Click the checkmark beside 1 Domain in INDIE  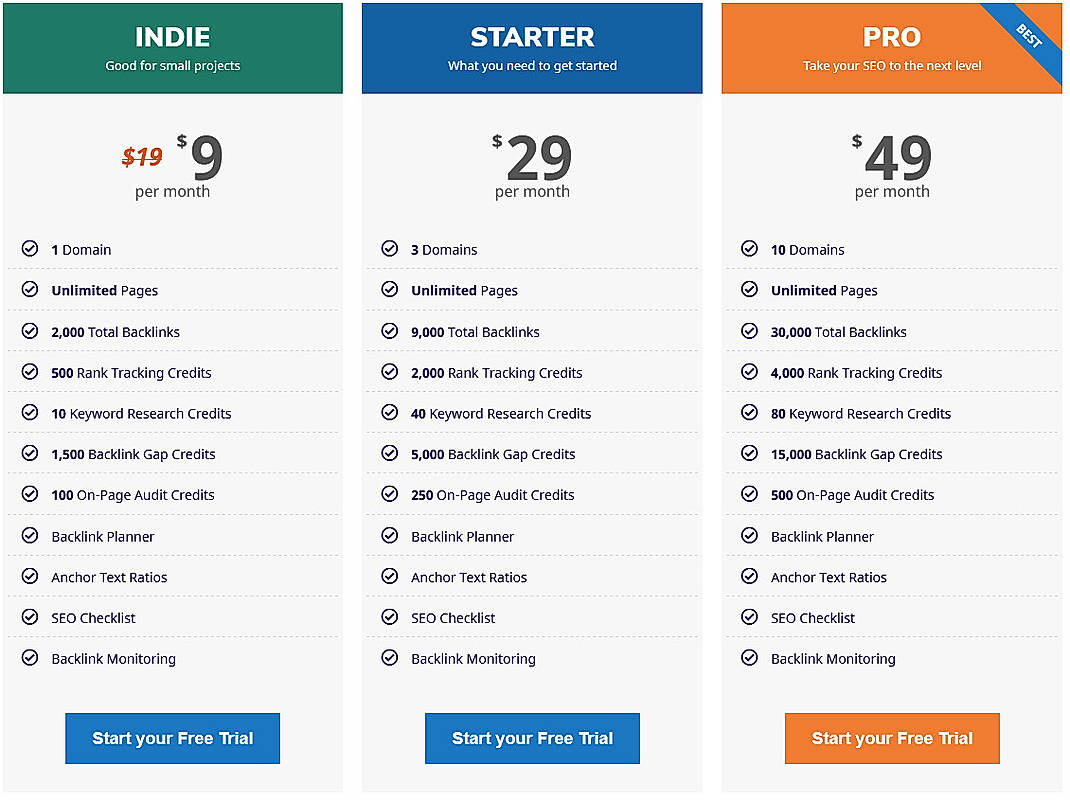click(x=30, y=249)
